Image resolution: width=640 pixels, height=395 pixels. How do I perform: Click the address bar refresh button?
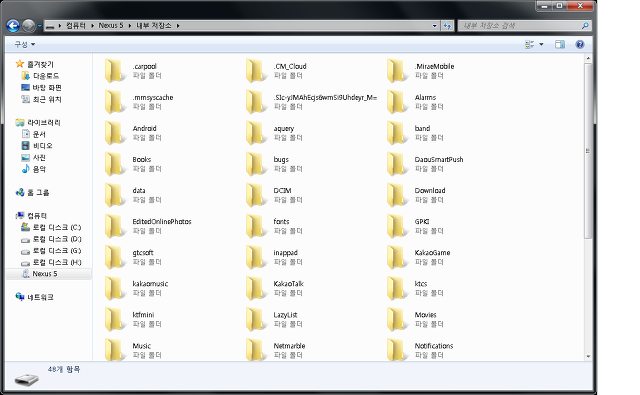(447, 26)
